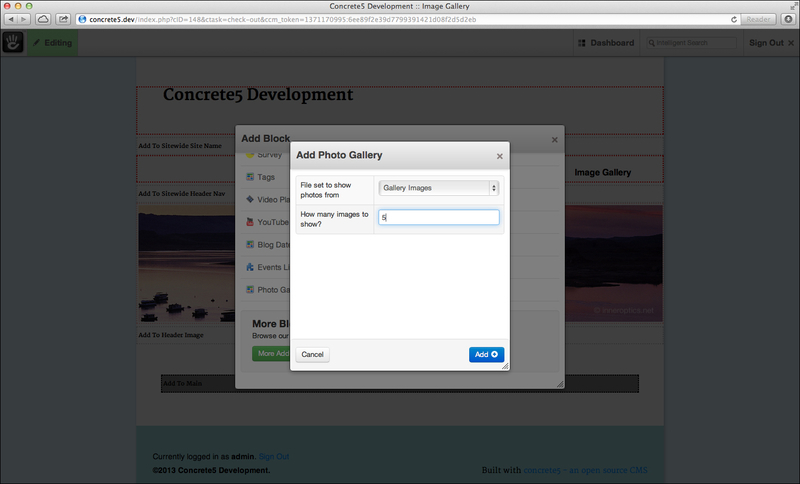Choose the Video Player block icon

pos(250,199)
